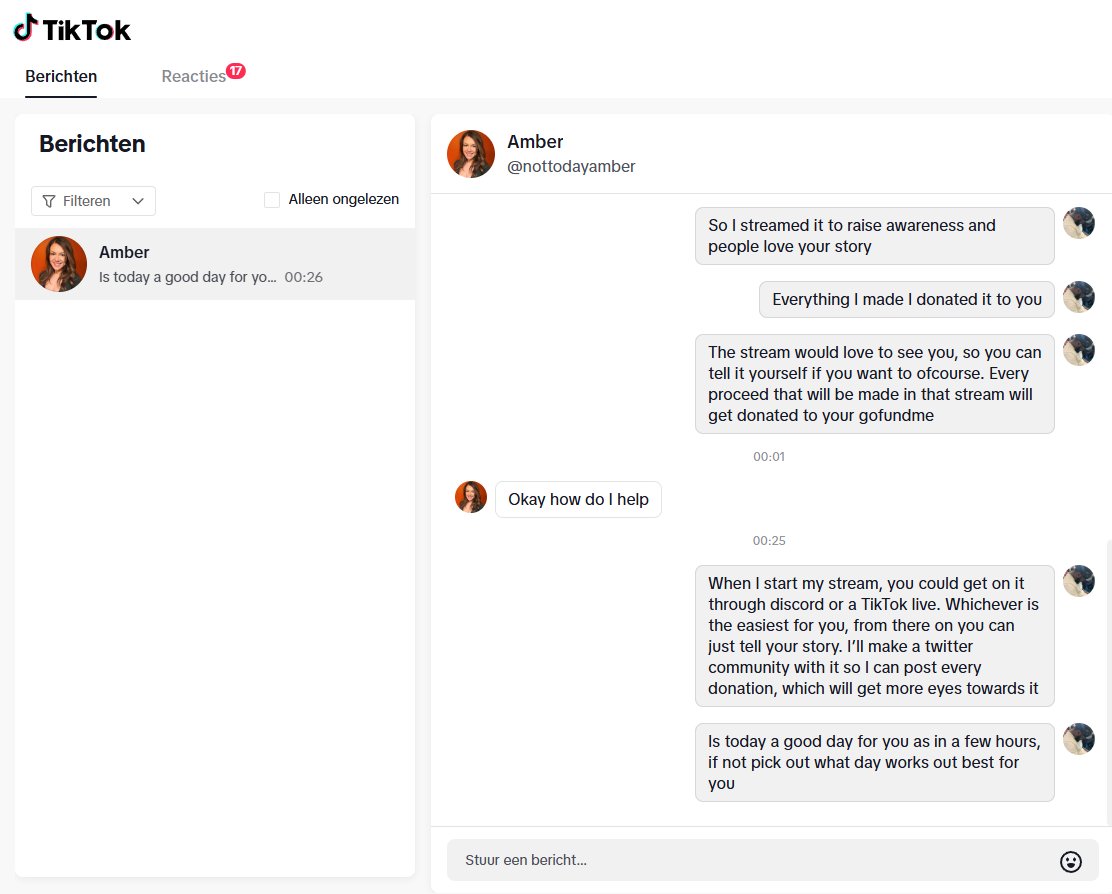The image size is (1112, 894).
Task: Click the 00:01 timestamp
Action: pyautogui.click(x=769, y=457)
